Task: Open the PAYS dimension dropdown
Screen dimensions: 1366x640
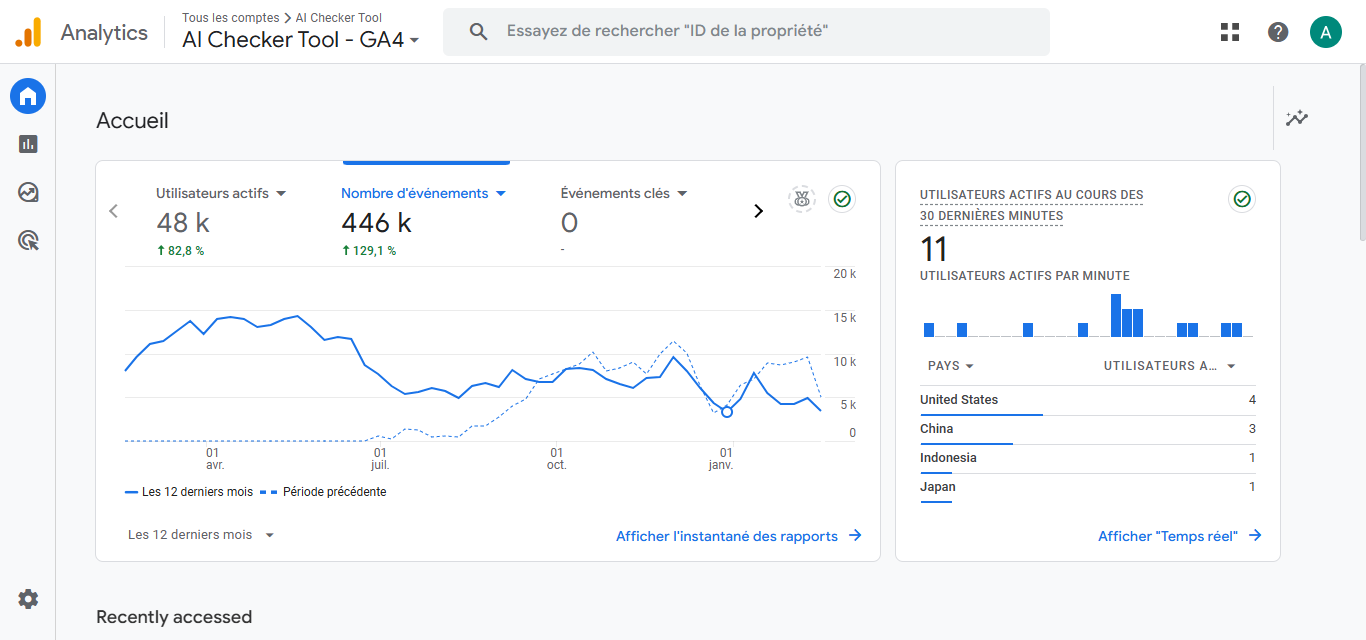Action: 951,366
